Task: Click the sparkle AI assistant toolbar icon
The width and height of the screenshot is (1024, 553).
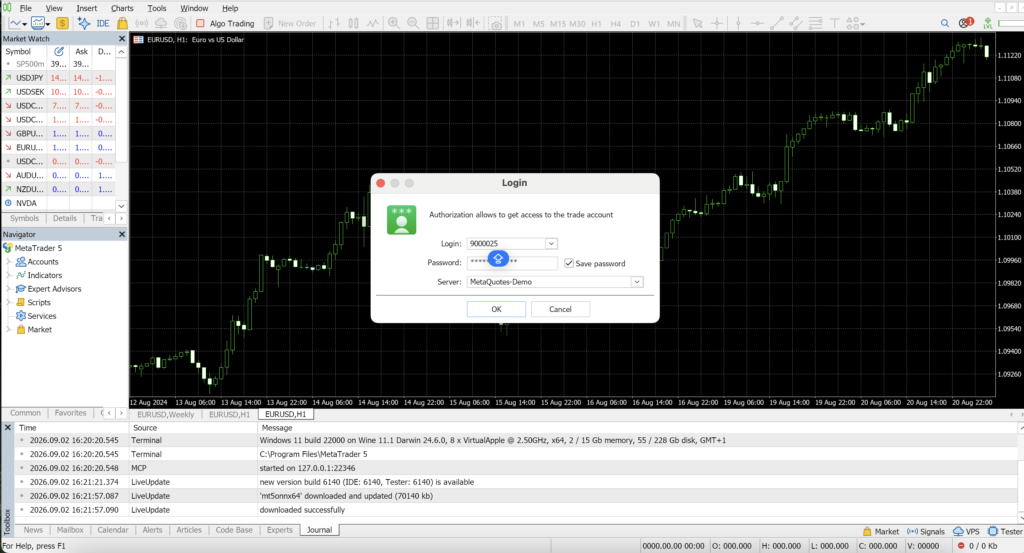Action: pyautogui.click(x=84, y=24)
